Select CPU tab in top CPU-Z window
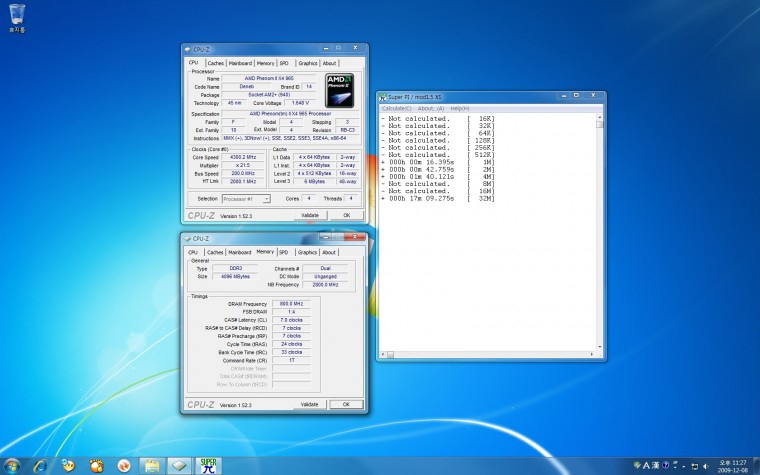Screen dimensions: 760x475 point(194,63)
